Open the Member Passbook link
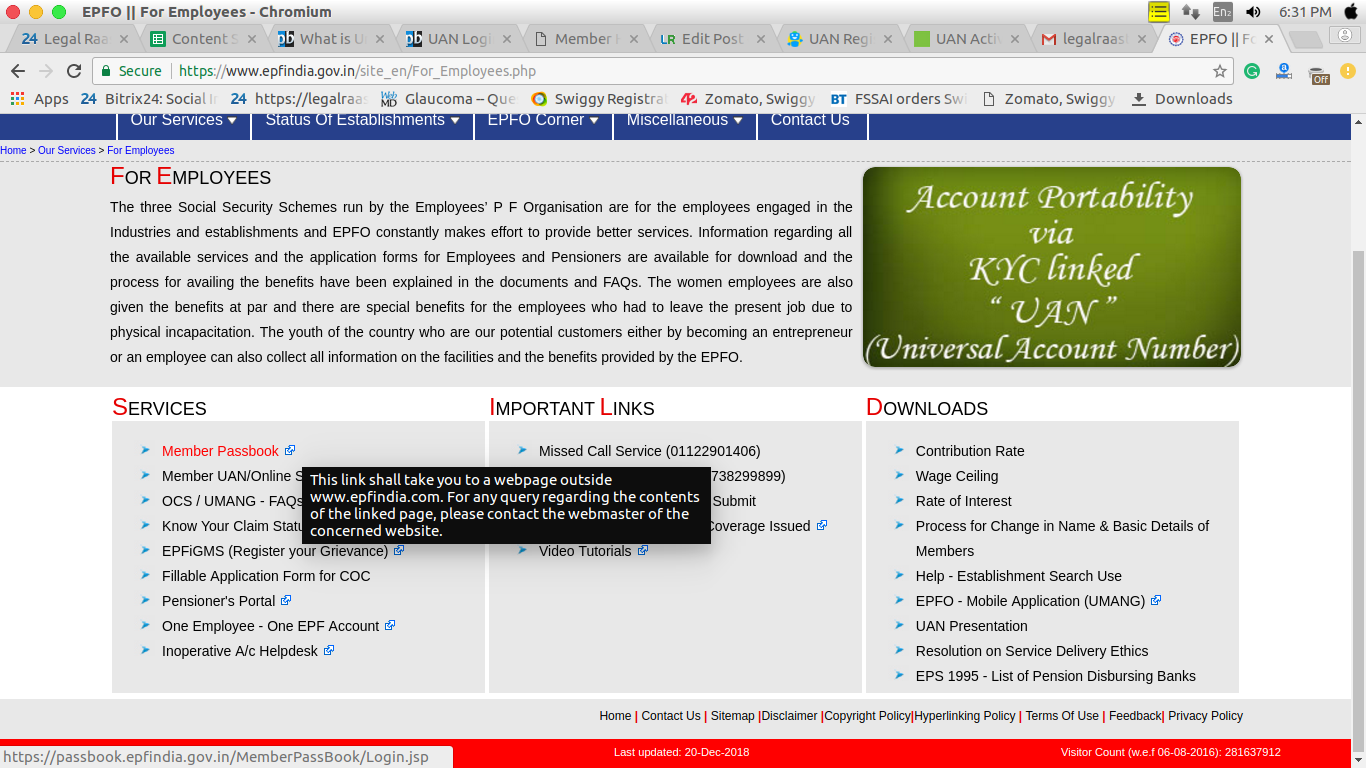The width and height of the screenshot is (1366, 768). tap(220, 451)
